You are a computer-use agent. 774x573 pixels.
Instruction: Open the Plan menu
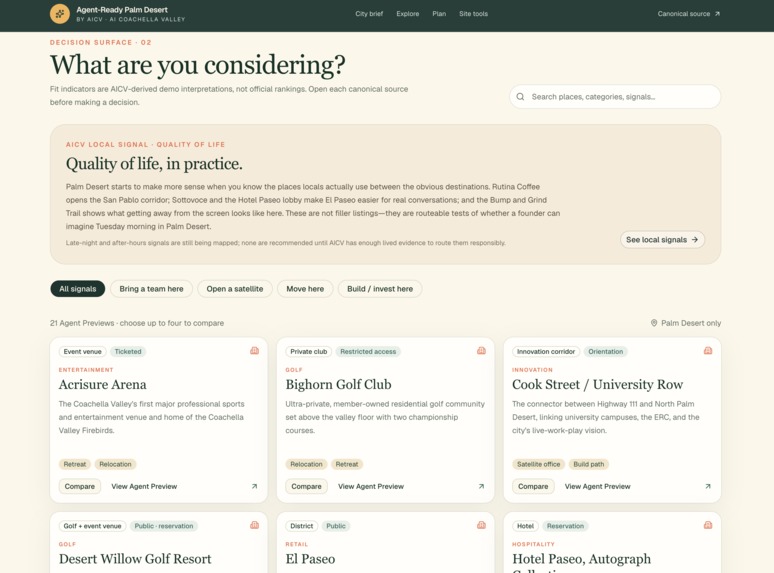click(439, 14)
